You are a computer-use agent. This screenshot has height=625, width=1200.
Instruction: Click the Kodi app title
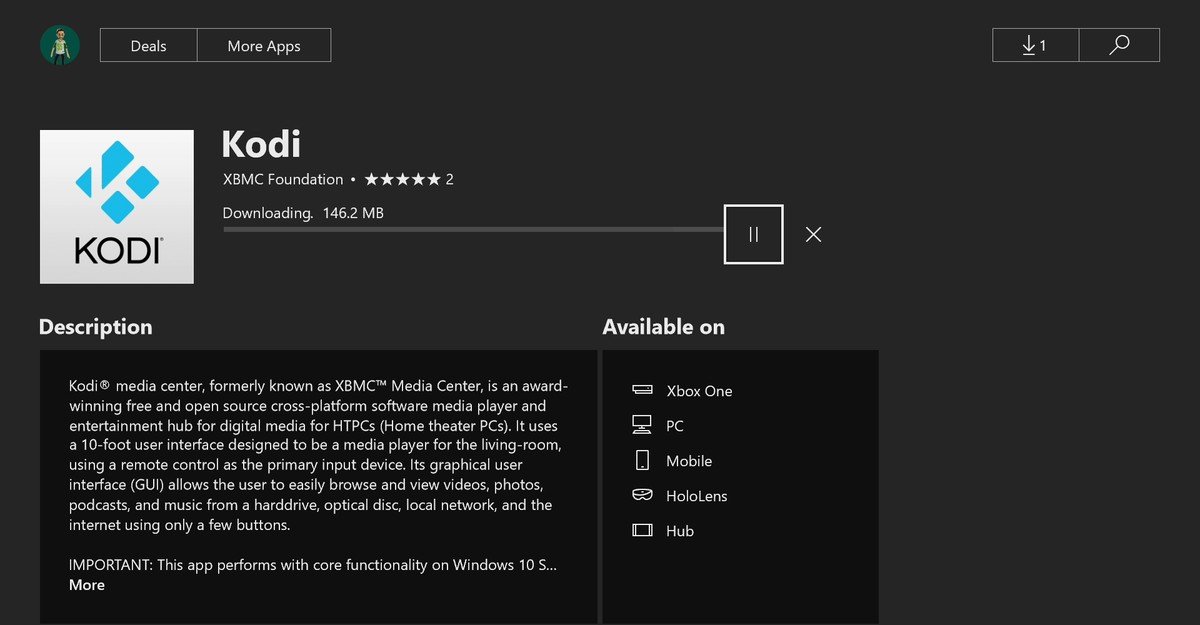click(x=261, y=144)
